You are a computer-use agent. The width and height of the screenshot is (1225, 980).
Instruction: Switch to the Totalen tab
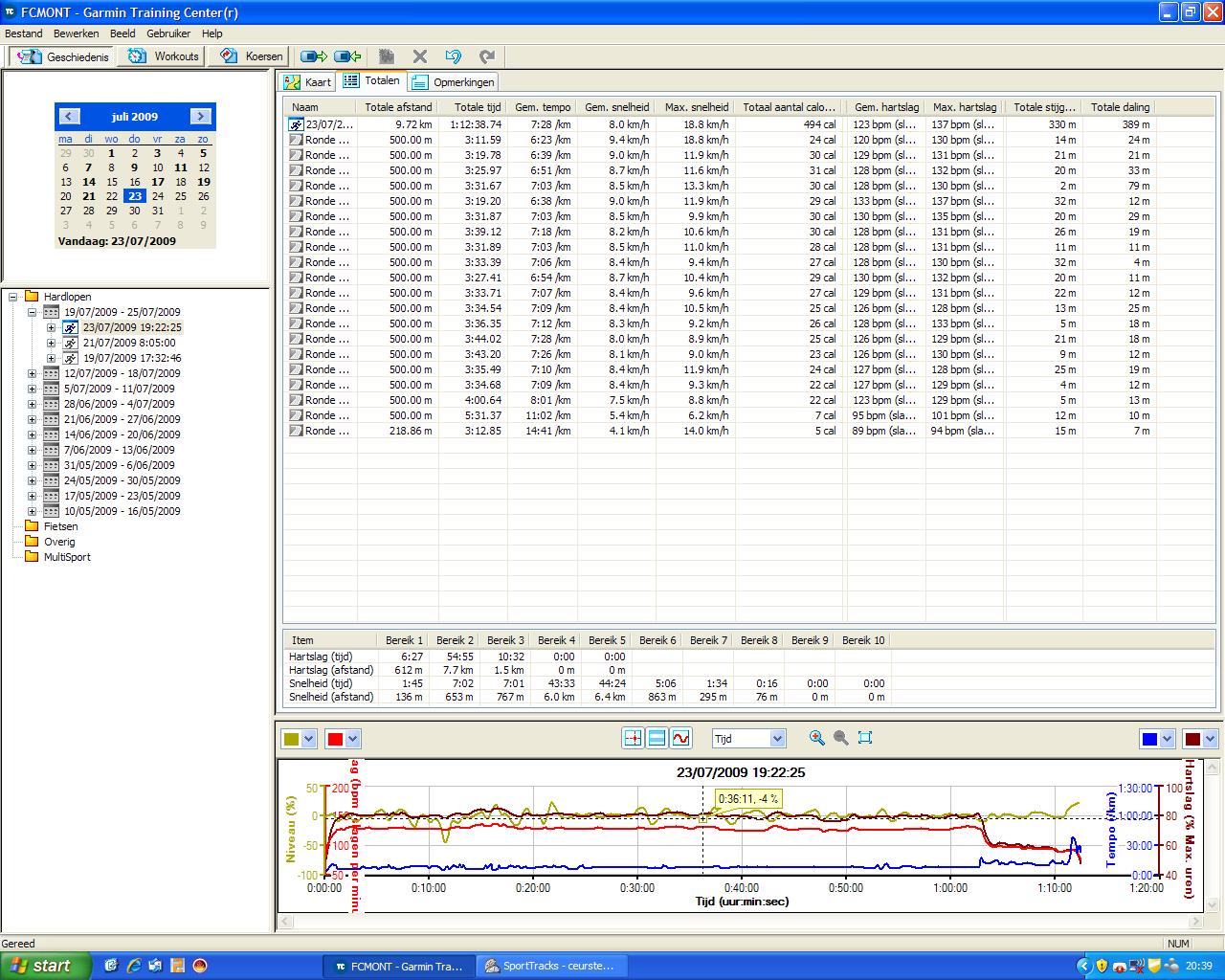[372, 80]
